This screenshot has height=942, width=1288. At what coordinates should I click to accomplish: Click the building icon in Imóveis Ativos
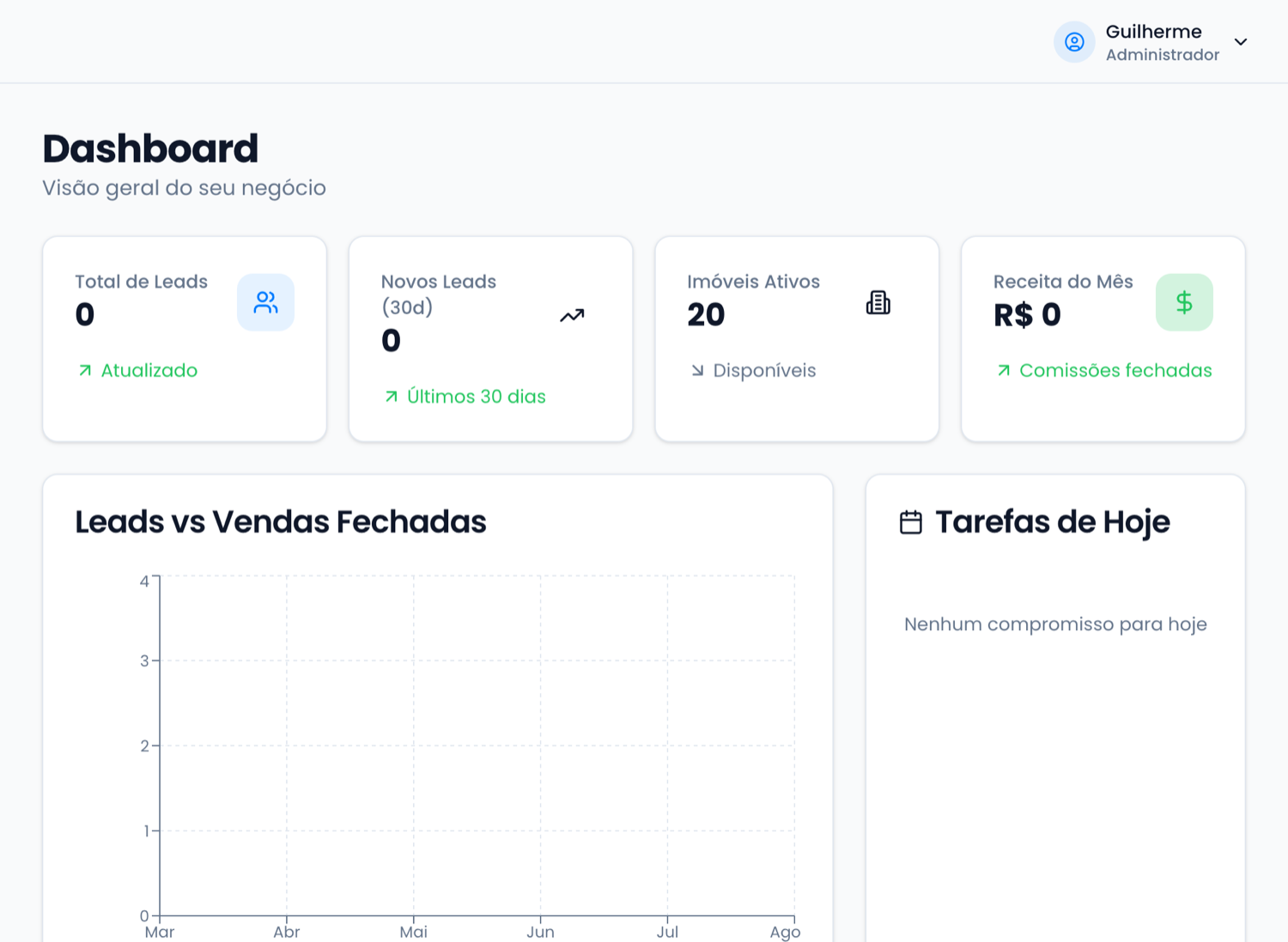point(878,302)
